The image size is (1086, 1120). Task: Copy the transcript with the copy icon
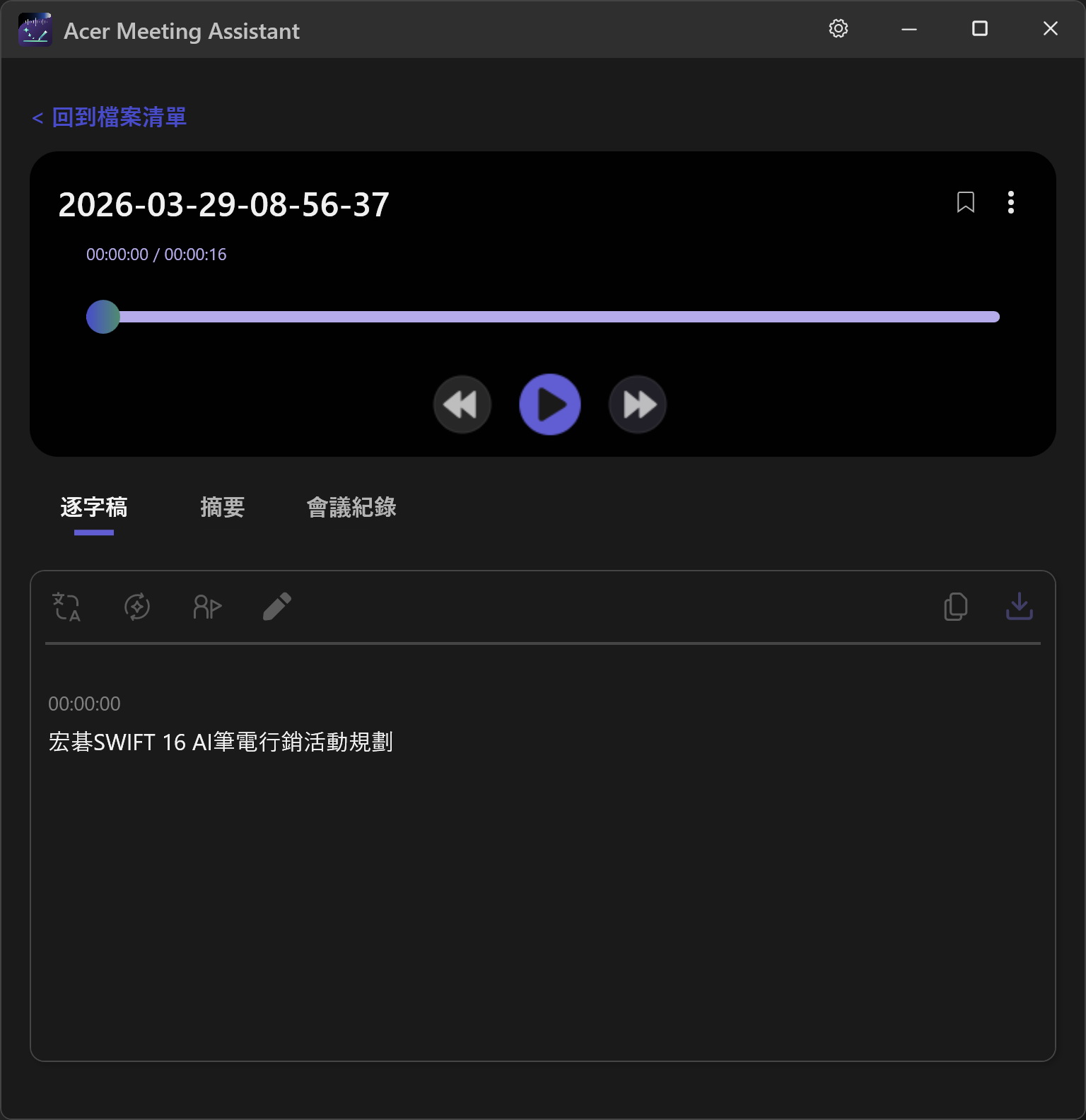point(955,607)
